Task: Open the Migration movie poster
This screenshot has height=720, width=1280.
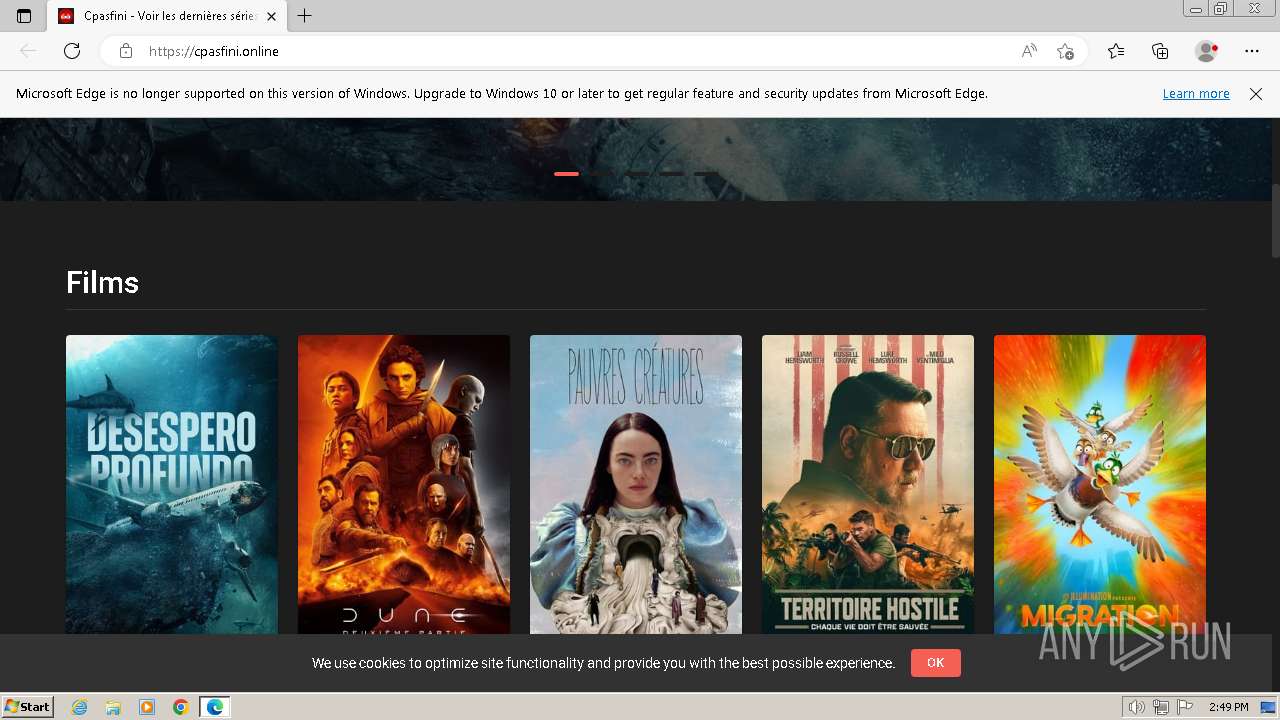Action: click(x=1100, y=484)
